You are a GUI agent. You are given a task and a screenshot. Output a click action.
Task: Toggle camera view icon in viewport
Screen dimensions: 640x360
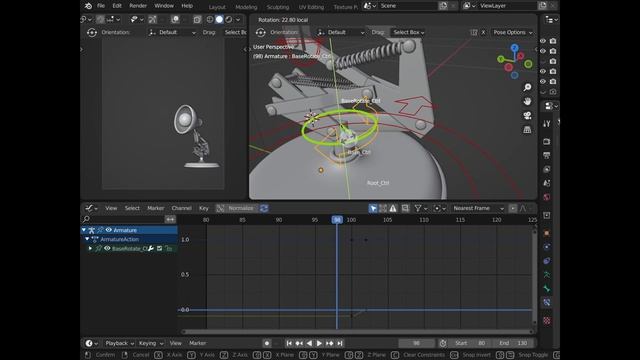pyautogui.click(x=527, y=116)
